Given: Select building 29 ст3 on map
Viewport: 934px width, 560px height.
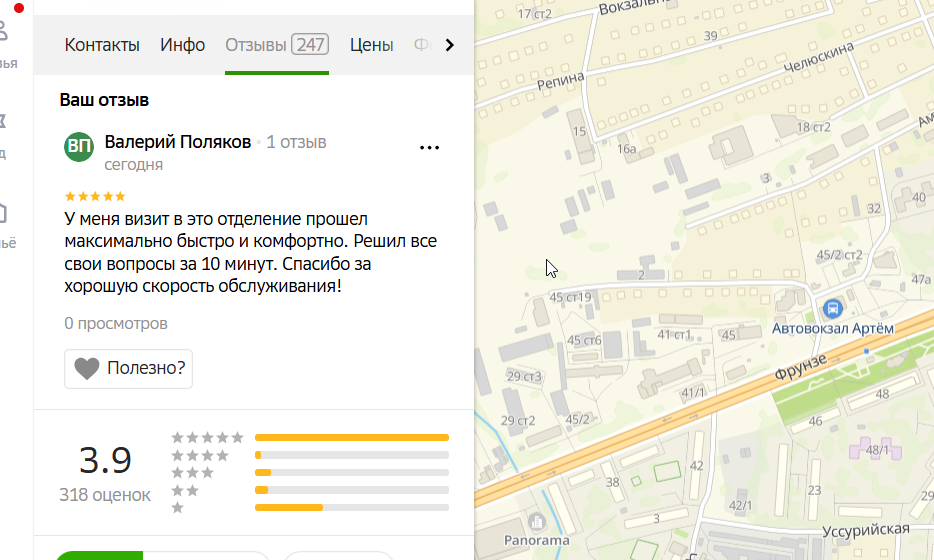Looking at the screenshot, I should click(524, 377).
